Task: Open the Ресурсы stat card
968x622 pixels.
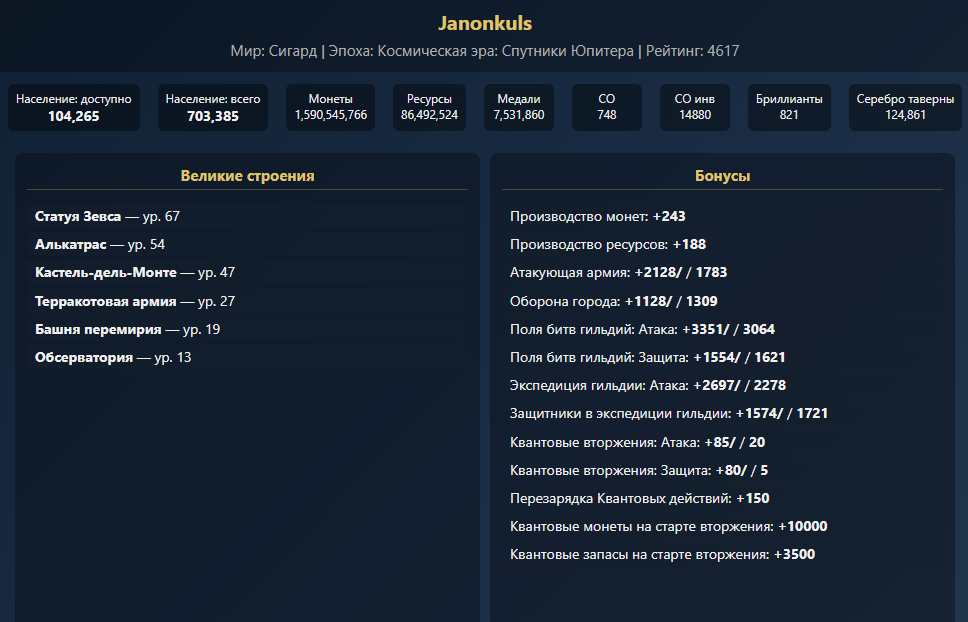Action: pyautogui.click(x=429, y=107)
